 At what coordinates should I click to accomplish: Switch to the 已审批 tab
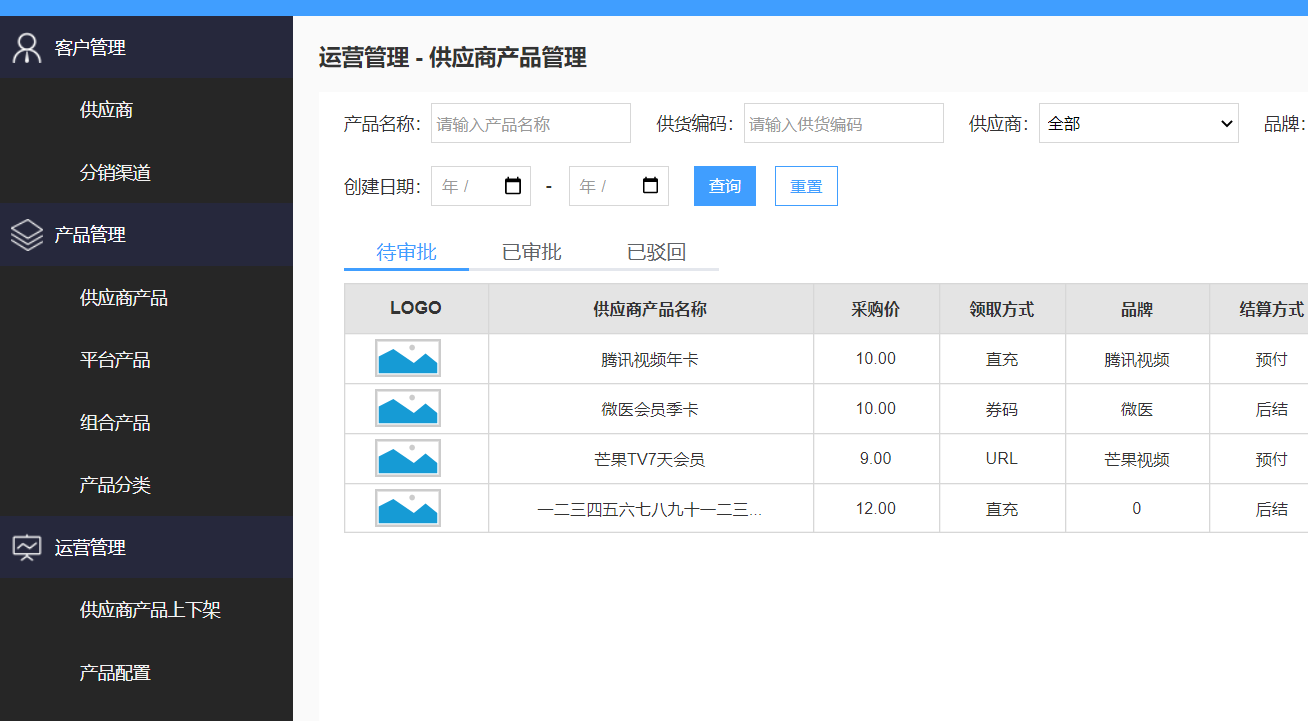pyautogui.click(x=531, y=252)
